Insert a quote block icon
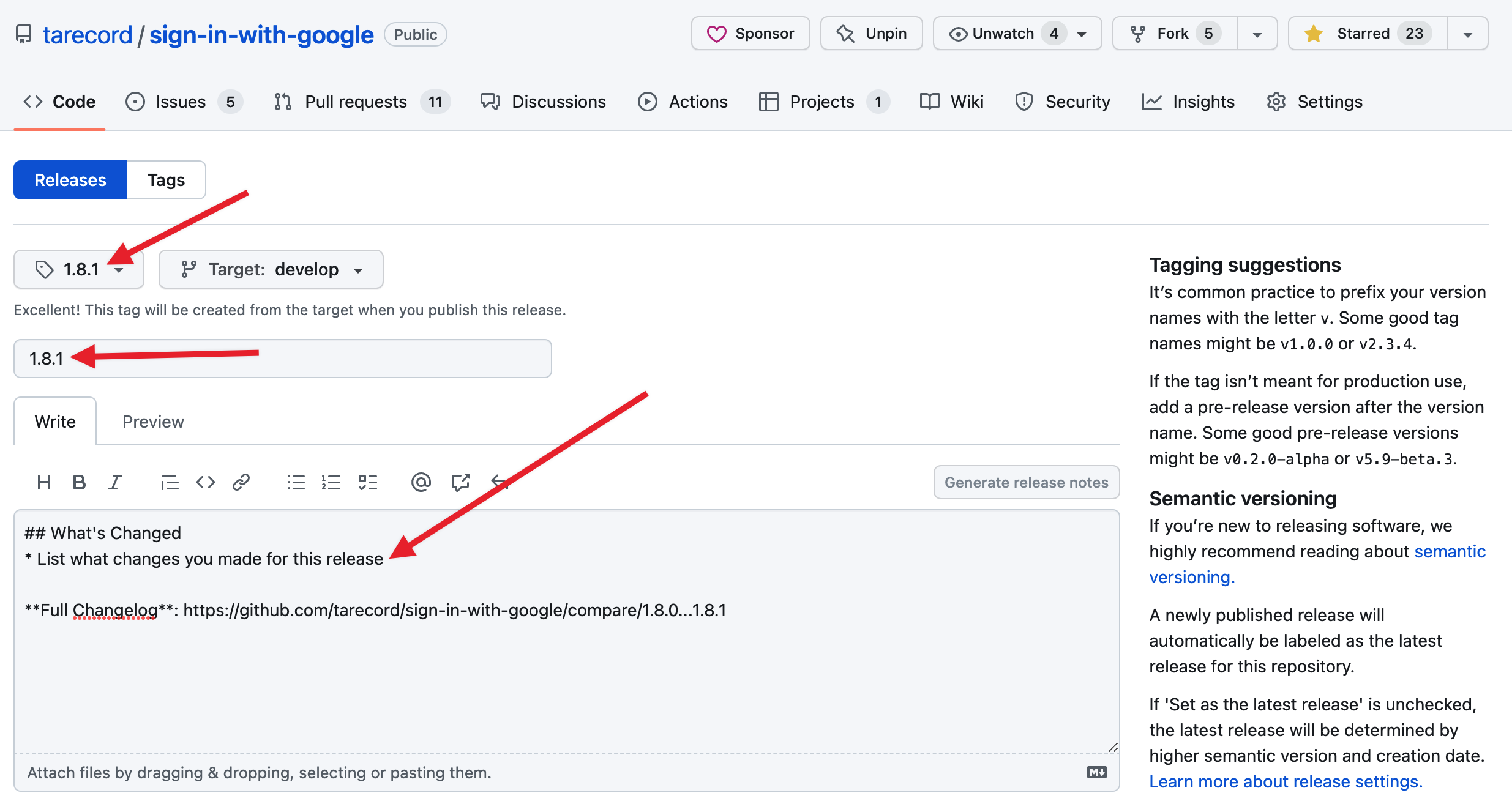The height and width of the screenshot is (804, 1512). 169,483
